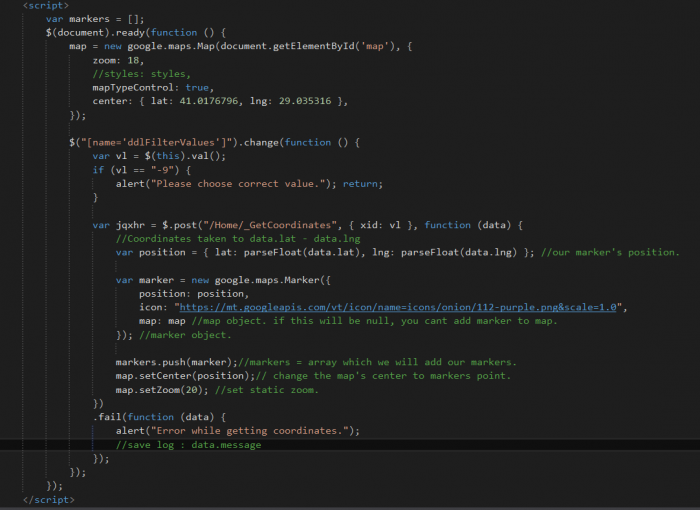Click the closing </script> tag
Image resolution: width=700 pixels, height=510 pixels.
49,500
